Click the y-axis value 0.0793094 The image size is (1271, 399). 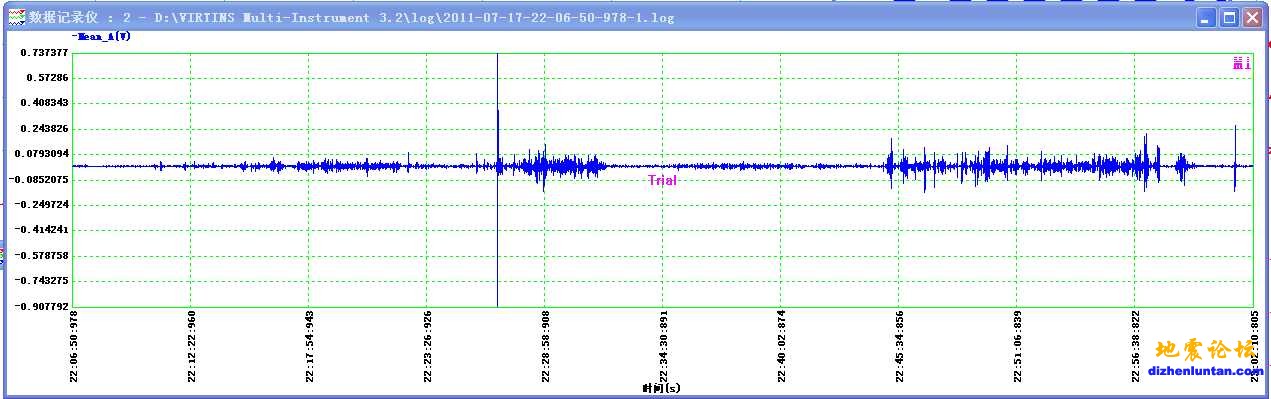[x=42, y=154]
